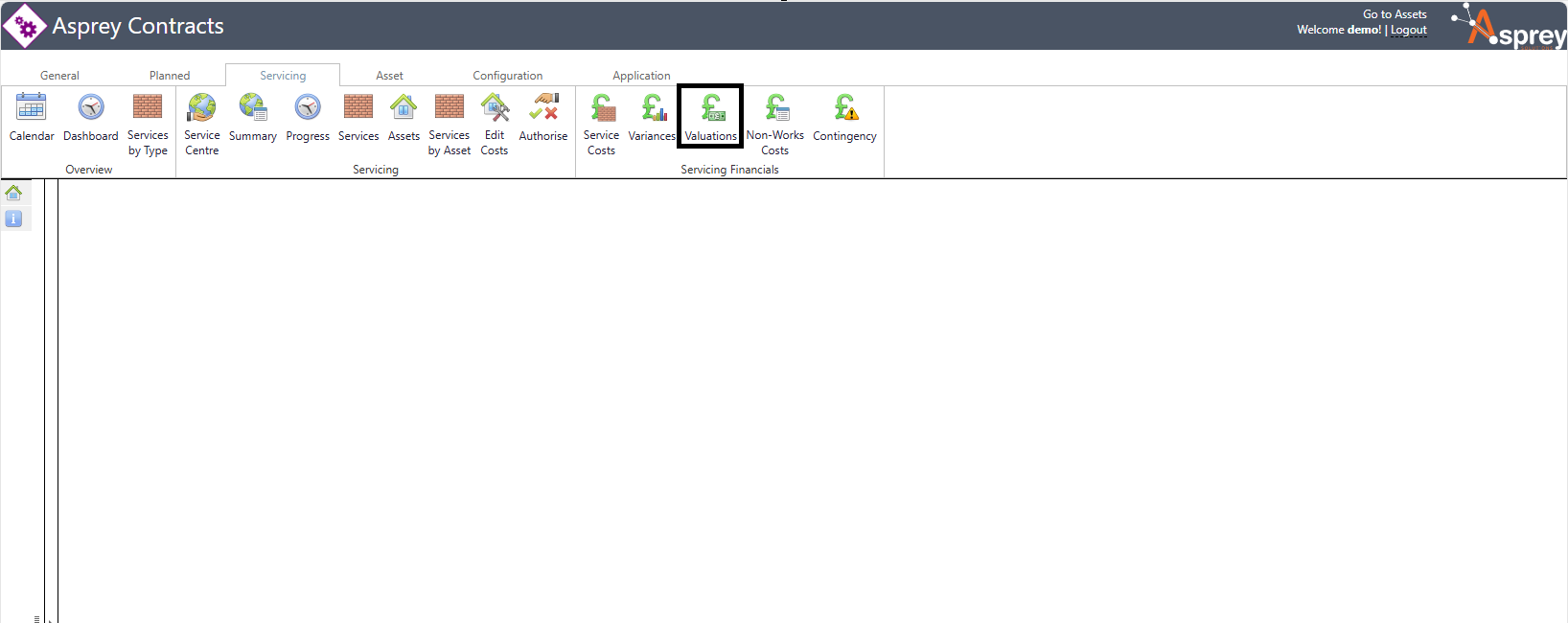Follow the Go to Assets link
Screen dimensions: 1568x623
(x=1395, y=14)
